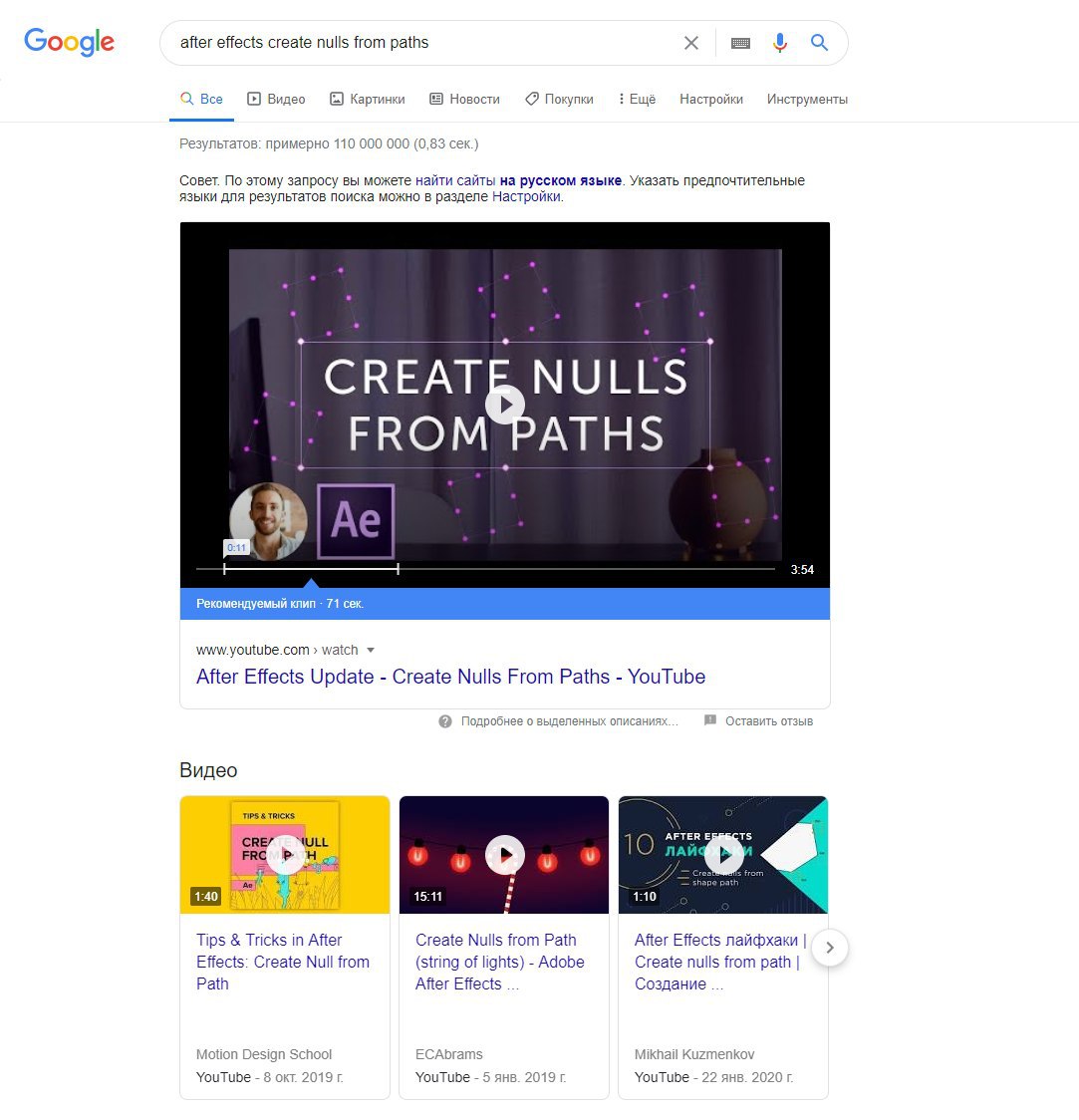Click the 0:11 clip start marker
Image resolution: width=1079 pixels, height=1120 pixels.
236,548
